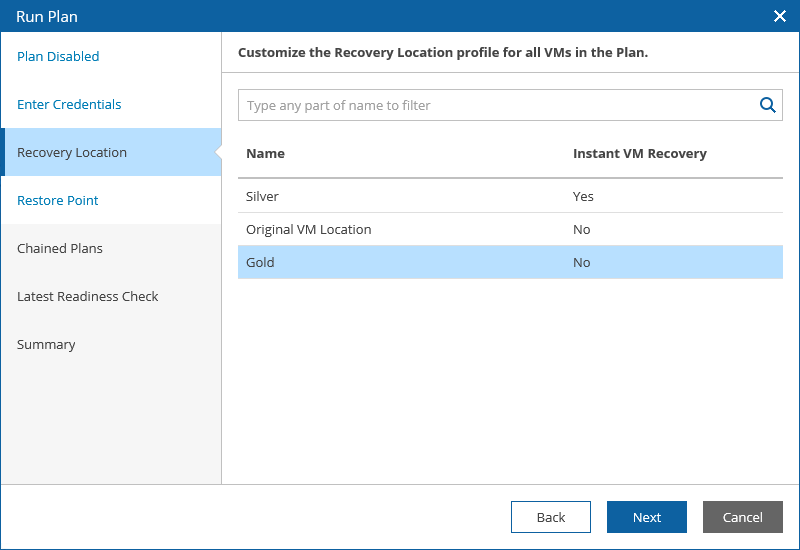Switch to Restore Point step
800x550 pixels.
pyautogui.click(x=58, y=201)
